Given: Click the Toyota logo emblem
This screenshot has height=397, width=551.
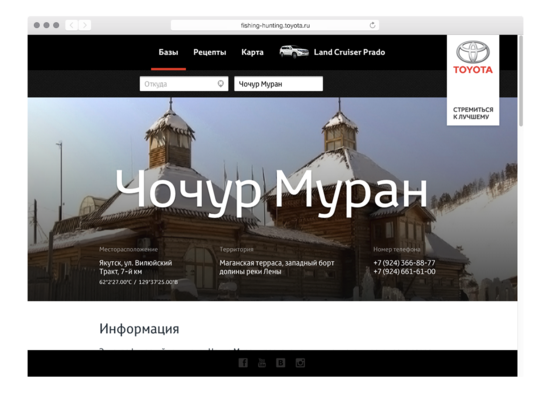Looking at the screenshot, I should (473, 52).
